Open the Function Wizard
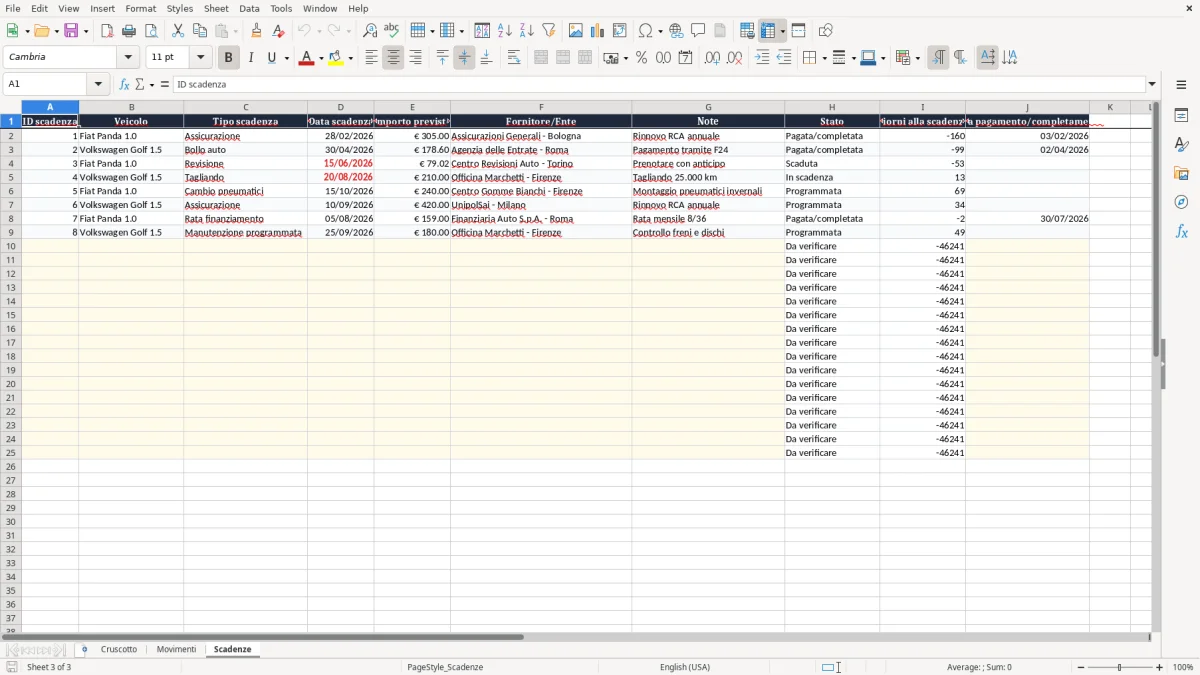Screen dimensions: 1200x675 (x=124, y=85)
